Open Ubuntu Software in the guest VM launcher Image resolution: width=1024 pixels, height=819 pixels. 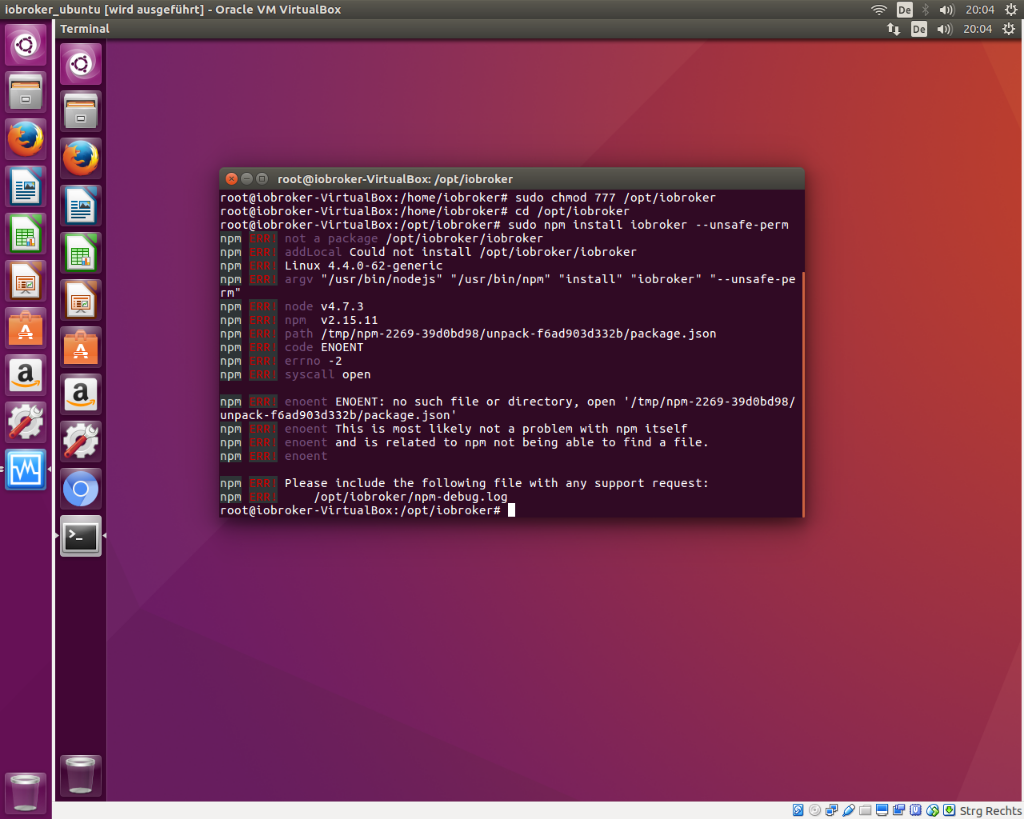click(x=81, y=347)
